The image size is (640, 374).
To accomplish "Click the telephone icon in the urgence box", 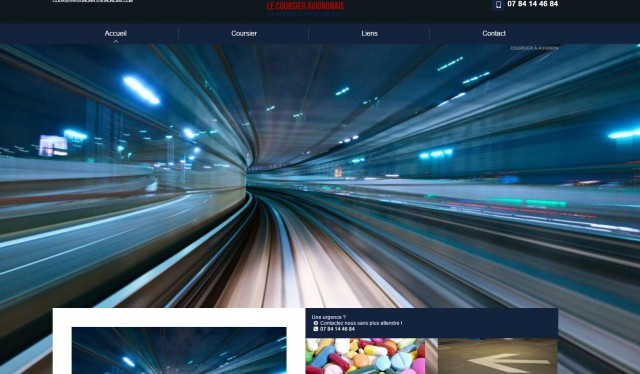I will click(316, 329).
